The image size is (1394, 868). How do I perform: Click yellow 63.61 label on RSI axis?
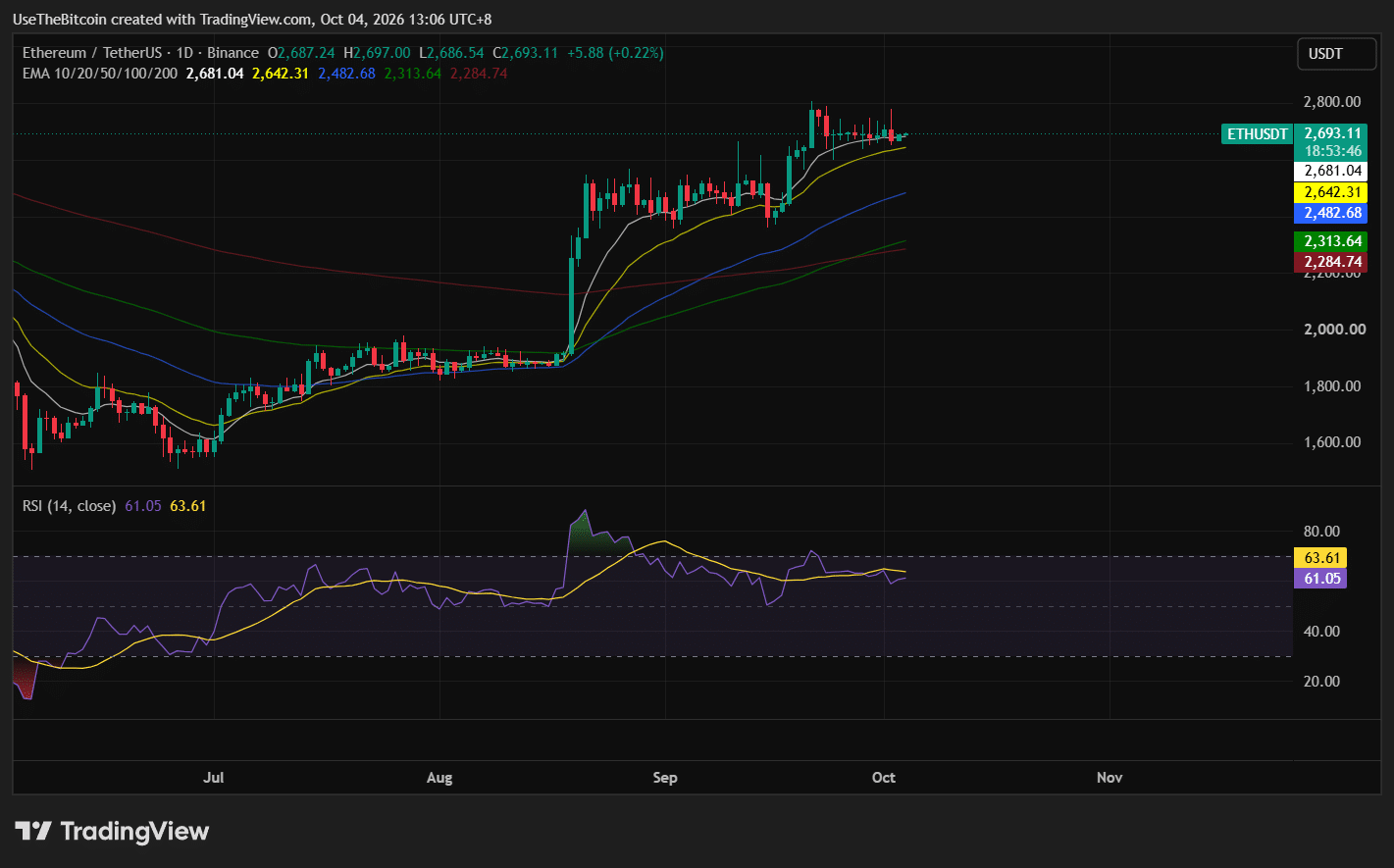click(1320, 558)
